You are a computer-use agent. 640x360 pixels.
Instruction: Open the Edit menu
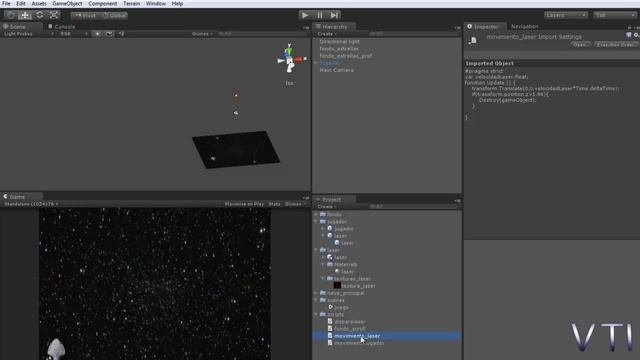(21, 4)
